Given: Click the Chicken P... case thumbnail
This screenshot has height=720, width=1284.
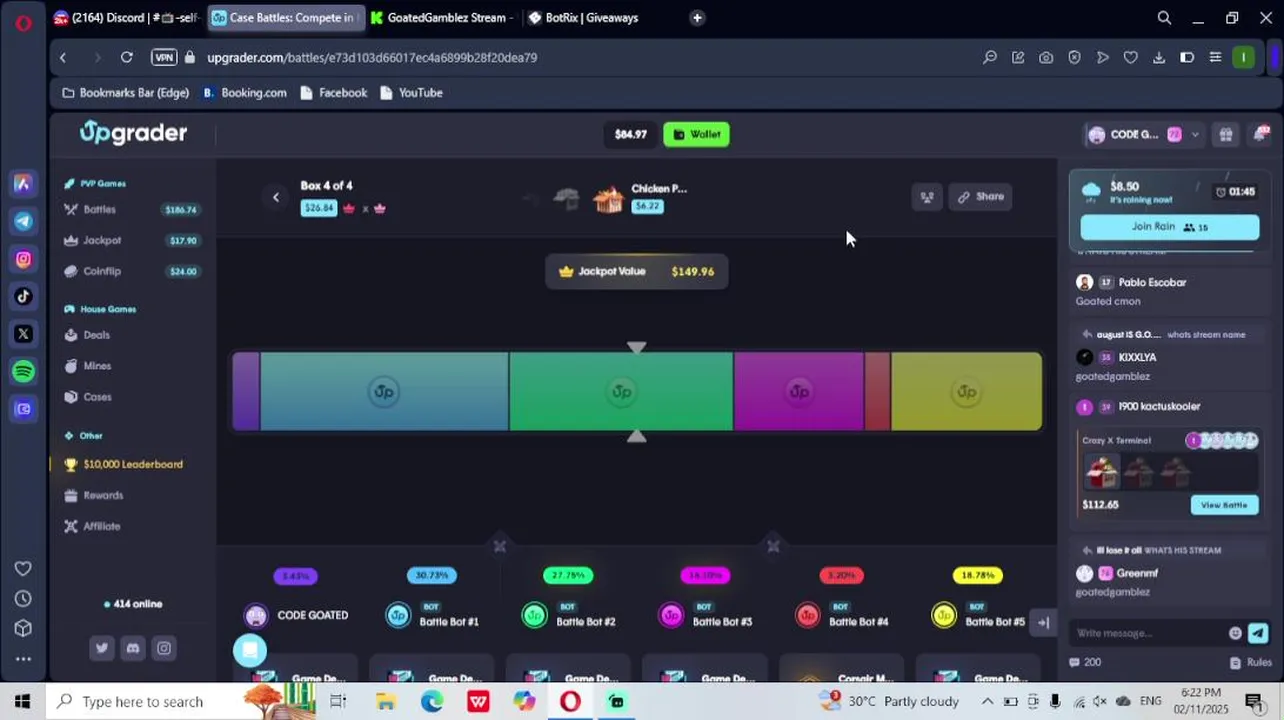Looking at the screenshot, I should coord(608,199).
